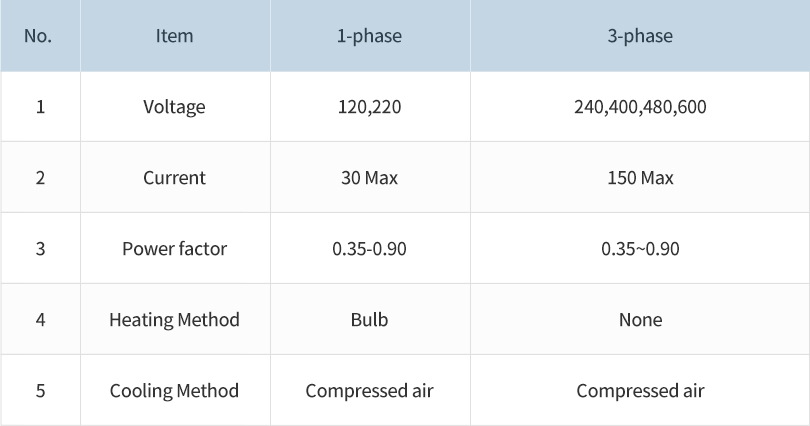The width and height of the screenshot is (810, 426).
Task: Select the "Heating Method" item cell
Action: pyautogui.click(x=174, y=320)
